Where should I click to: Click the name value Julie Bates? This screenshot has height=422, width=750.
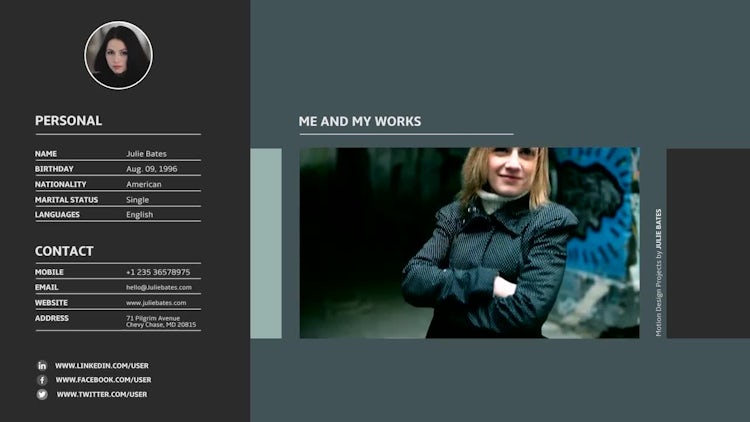pos(146,154)
